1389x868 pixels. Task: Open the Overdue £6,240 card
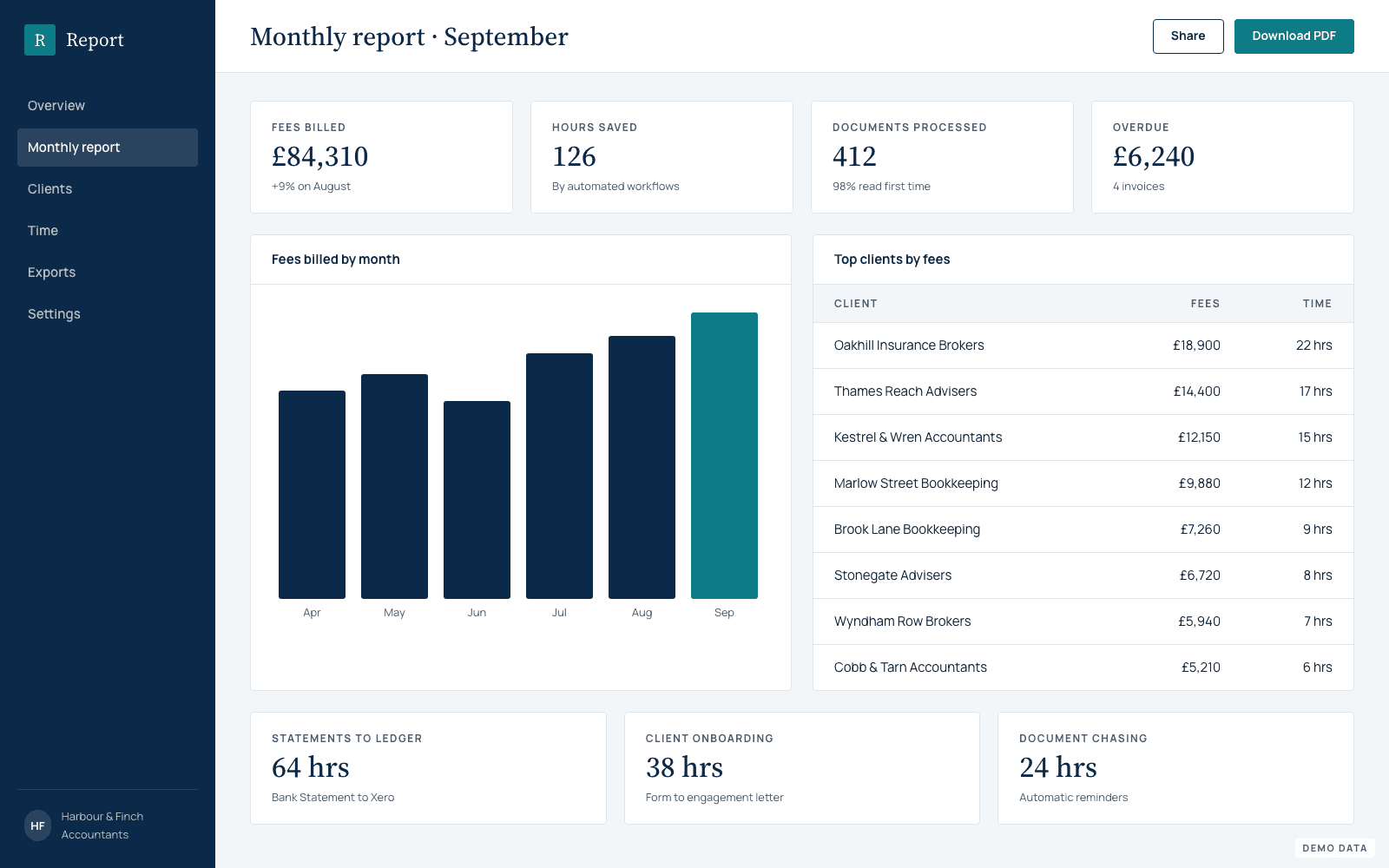1222,157
